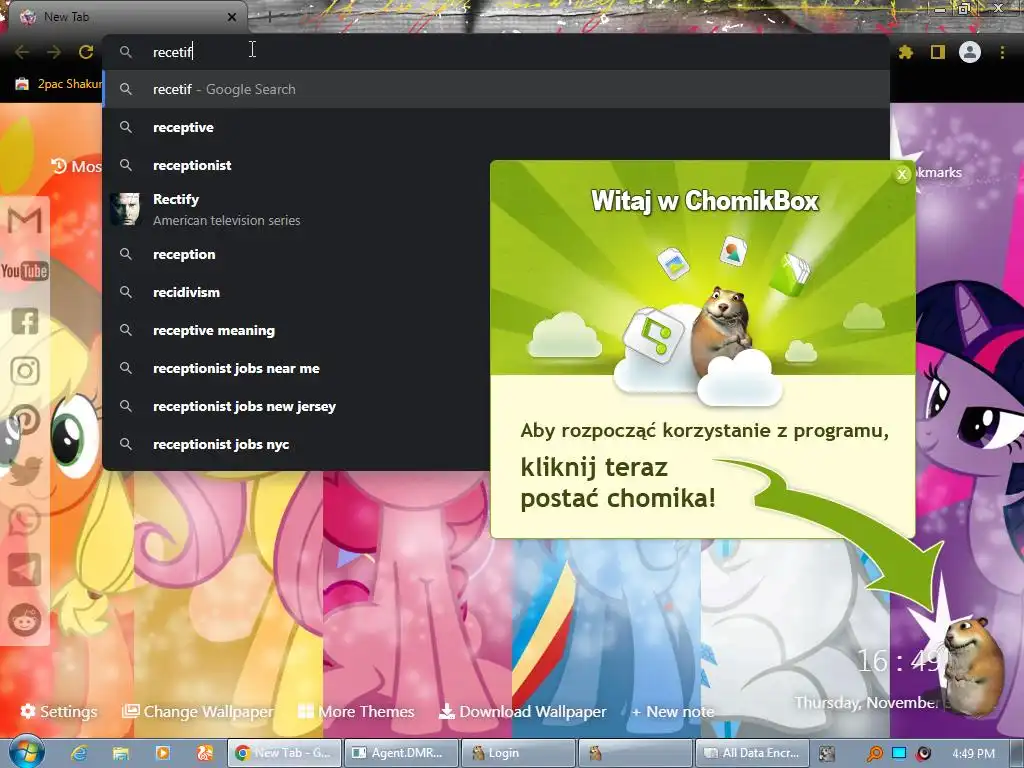Click the hamster character icon
The image size is (1024, 768).
coord(972,665)
